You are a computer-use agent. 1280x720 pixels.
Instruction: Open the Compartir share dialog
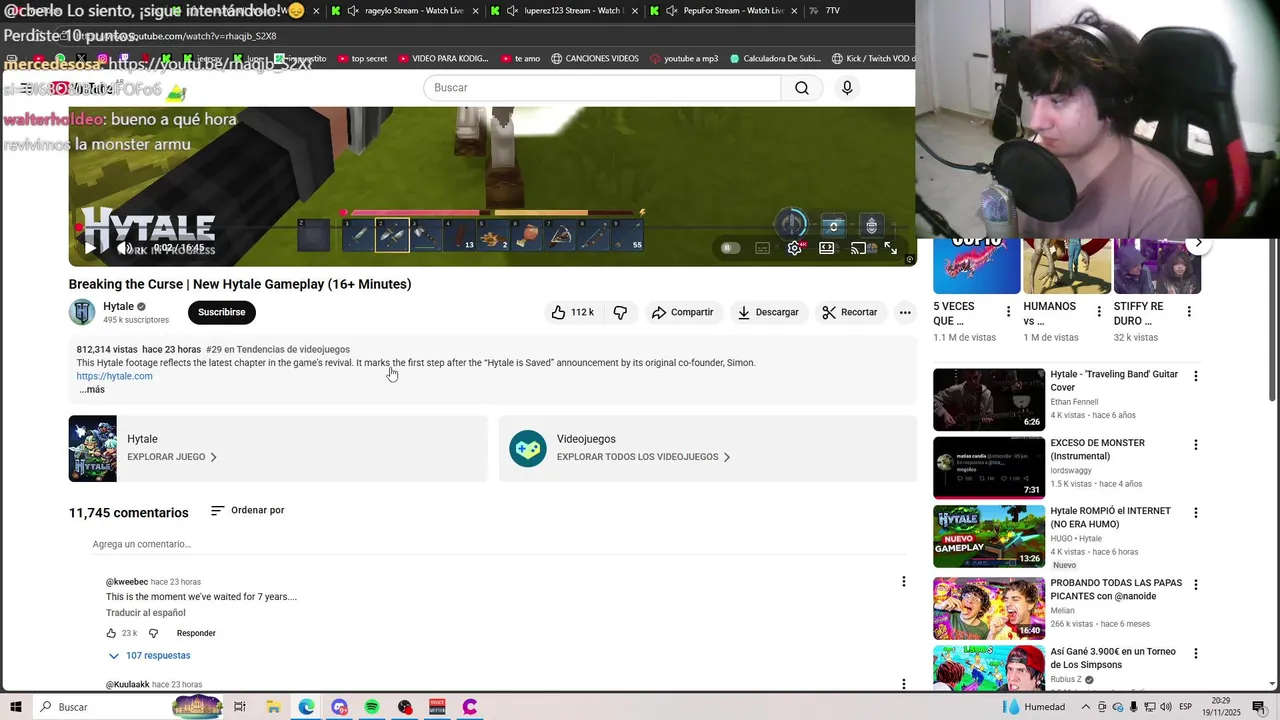[682, 312]
